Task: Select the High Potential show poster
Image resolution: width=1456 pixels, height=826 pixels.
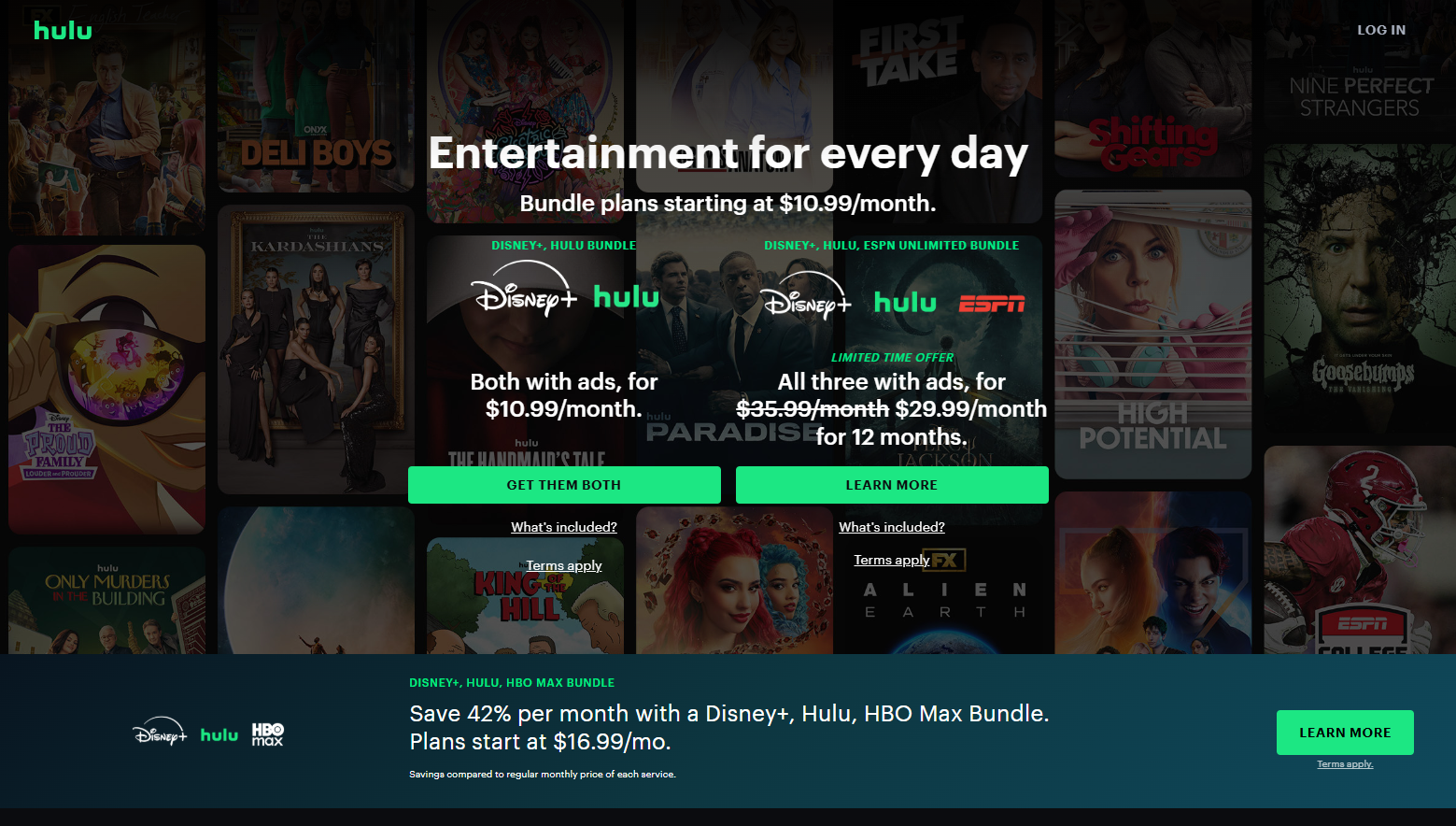Action: point(1153,335)
